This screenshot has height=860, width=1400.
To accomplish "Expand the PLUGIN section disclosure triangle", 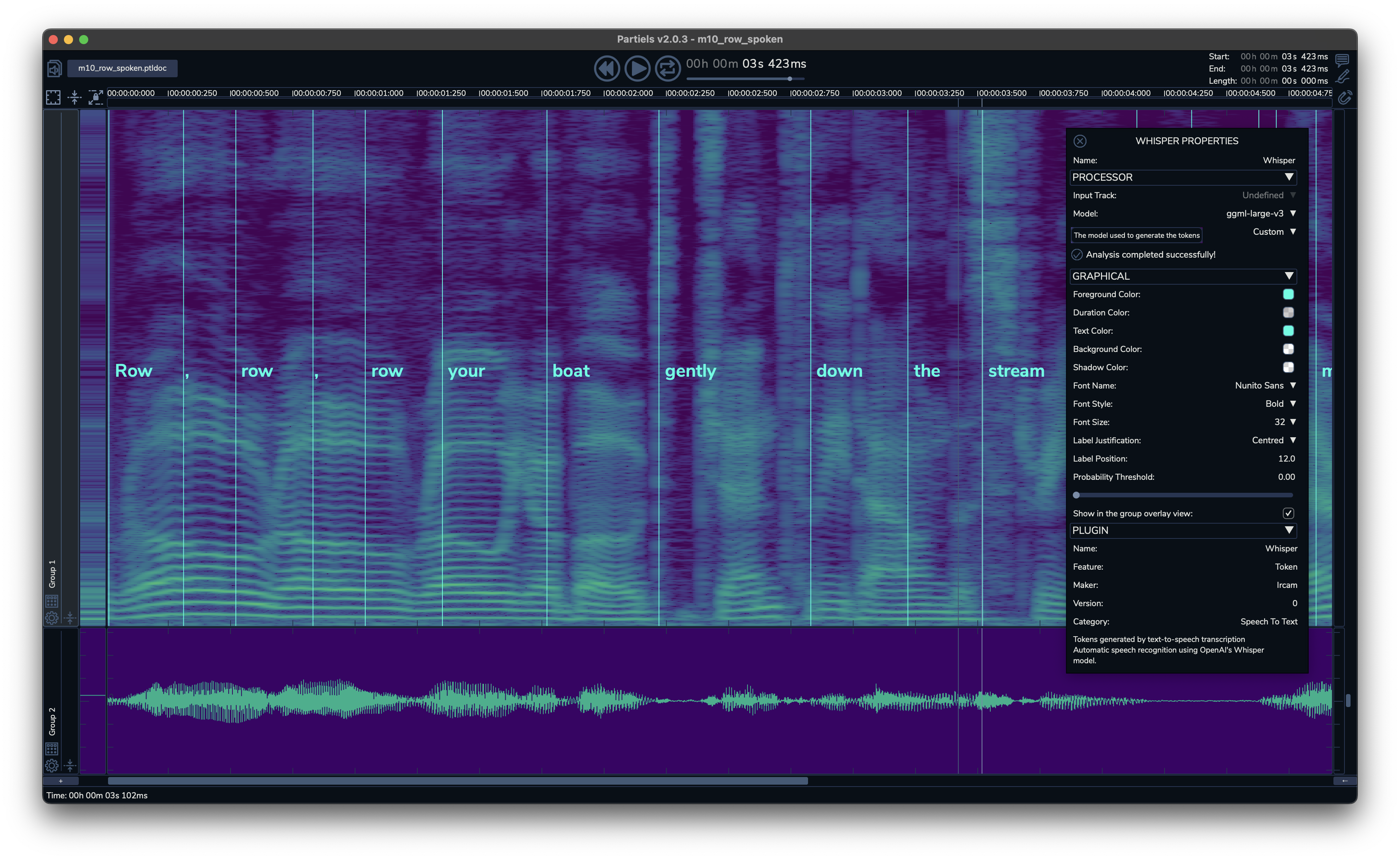I will [1290, 530].
